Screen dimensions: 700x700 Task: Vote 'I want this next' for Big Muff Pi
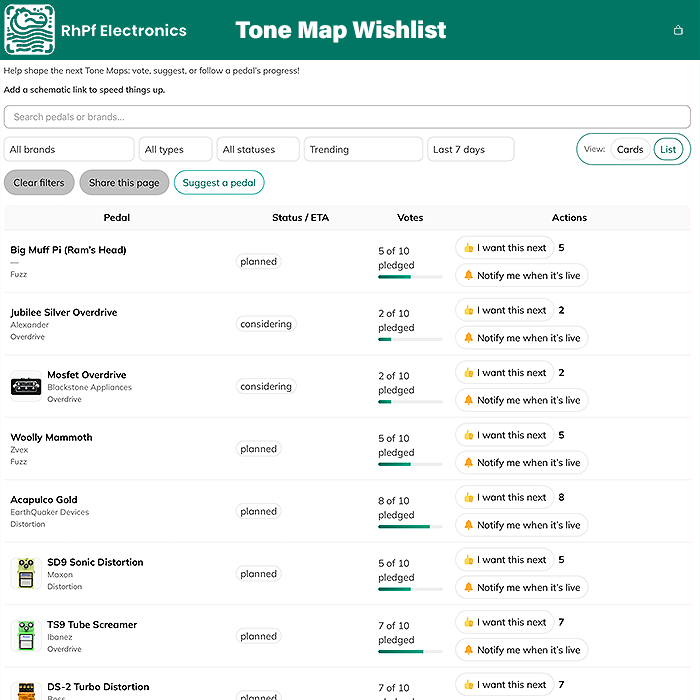[503, 248]
